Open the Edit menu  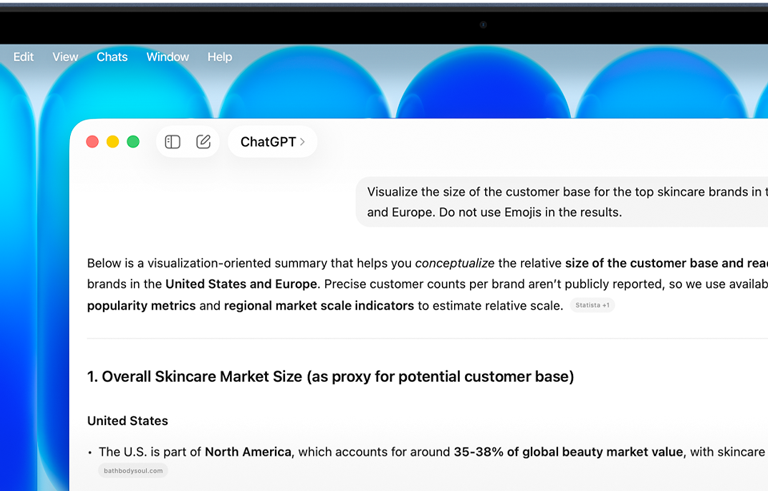click(23, 57)
